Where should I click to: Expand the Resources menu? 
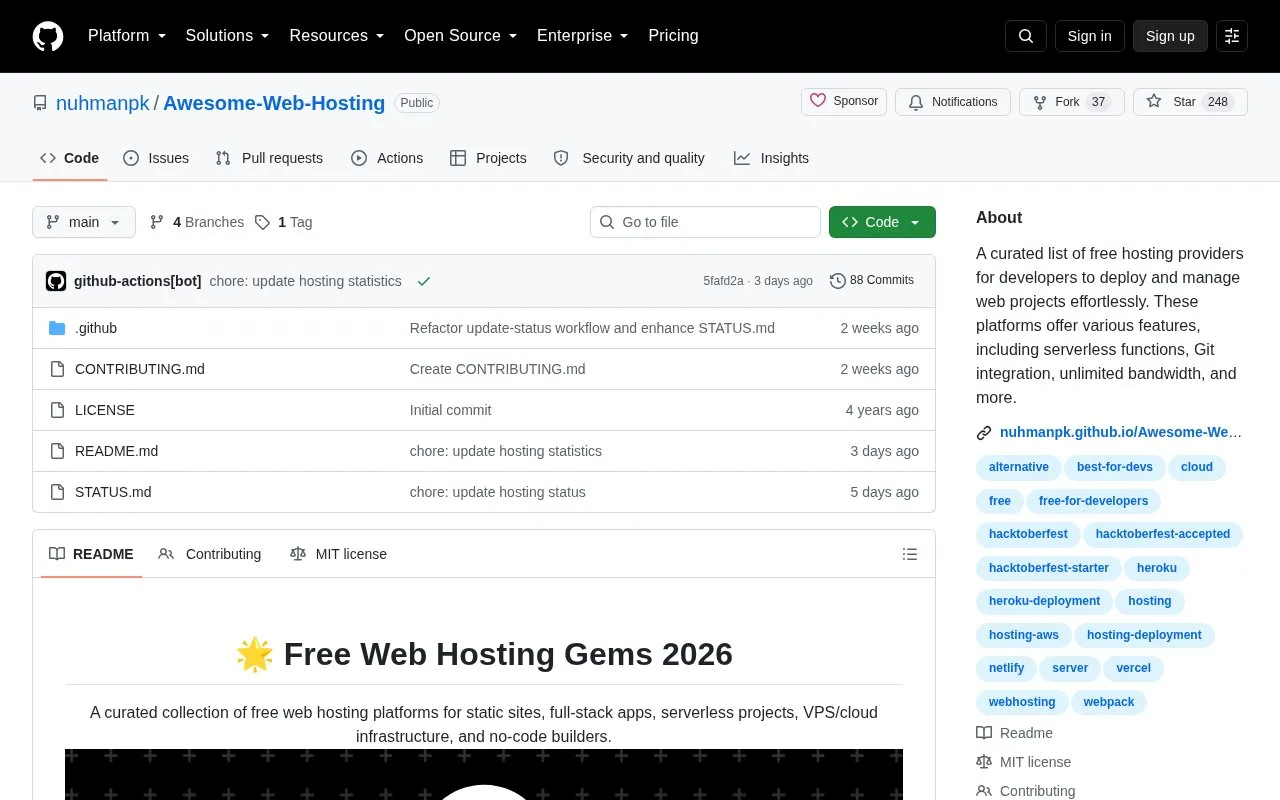pyautogui.click(x=337, y=36)
